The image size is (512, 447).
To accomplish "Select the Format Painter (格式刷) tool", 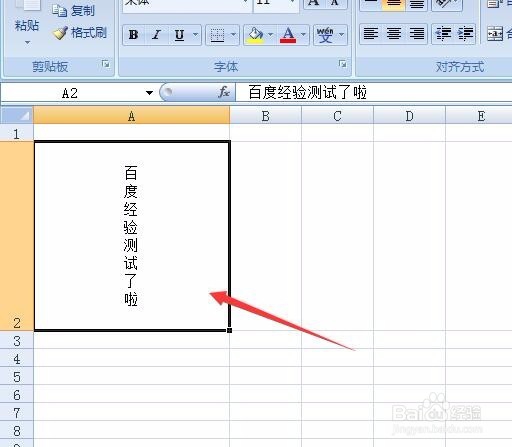I will click(80, 33).
